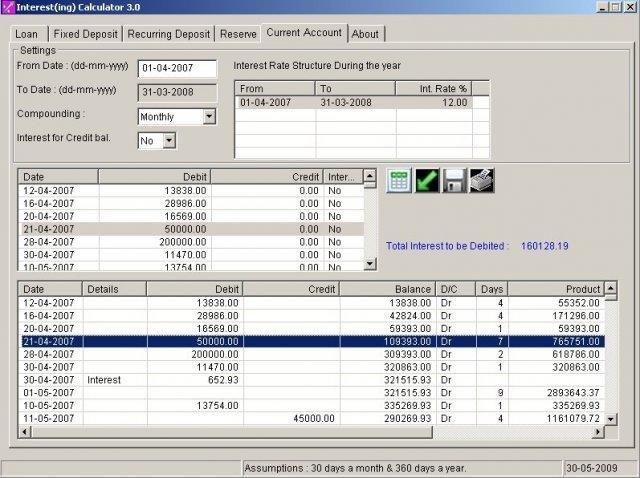Image resolution: width=640 pixels, height=478 pixels.
Task: Open the Reserve tab
Action: [x=238, y=34]
